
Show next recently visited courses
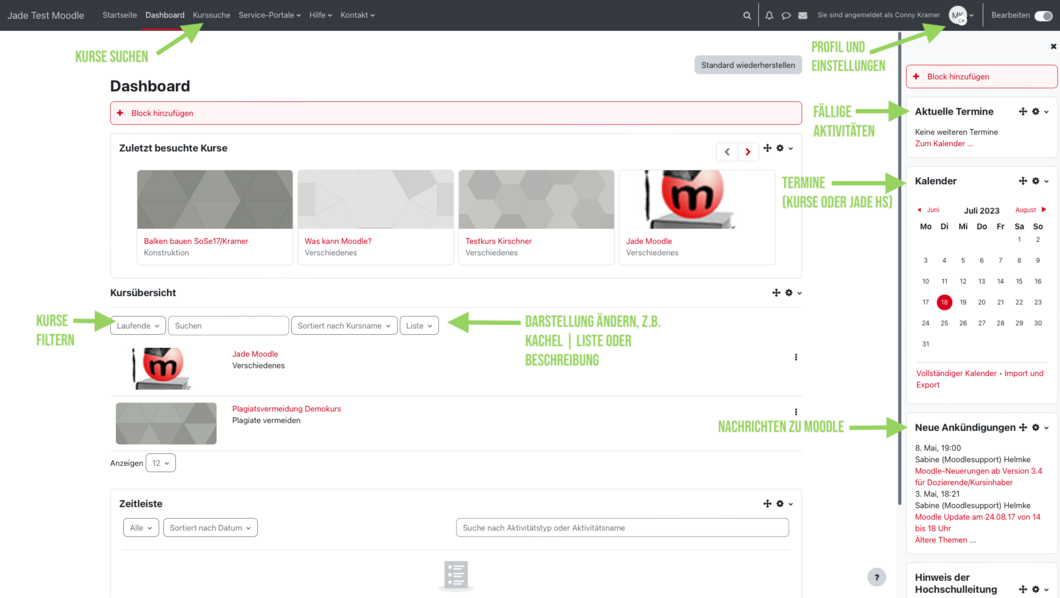pyautogui.click(x=748, y=151)
